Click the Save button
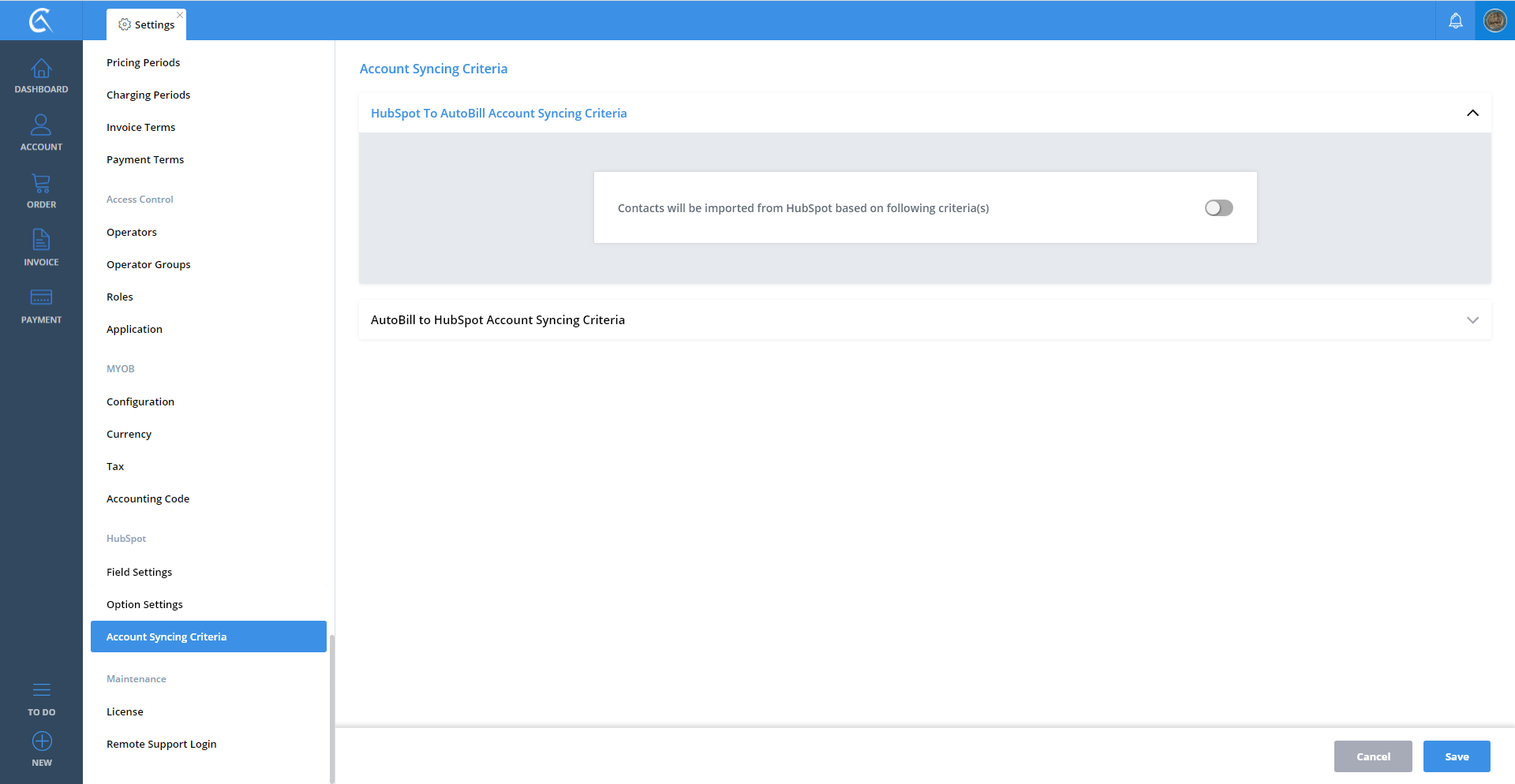 [x=1457, y=756]
